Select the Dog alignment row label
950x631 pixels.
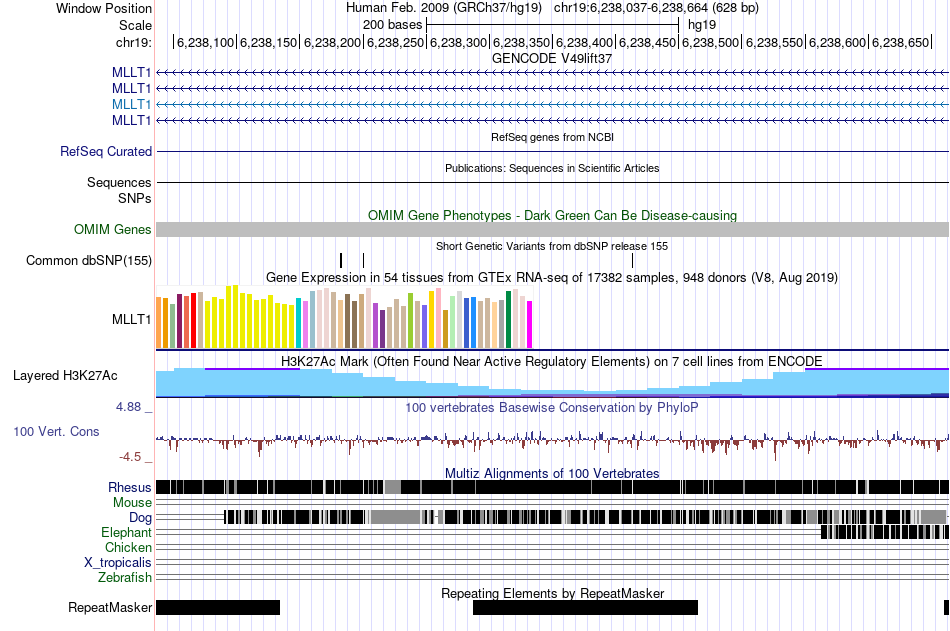click(140, 518)
